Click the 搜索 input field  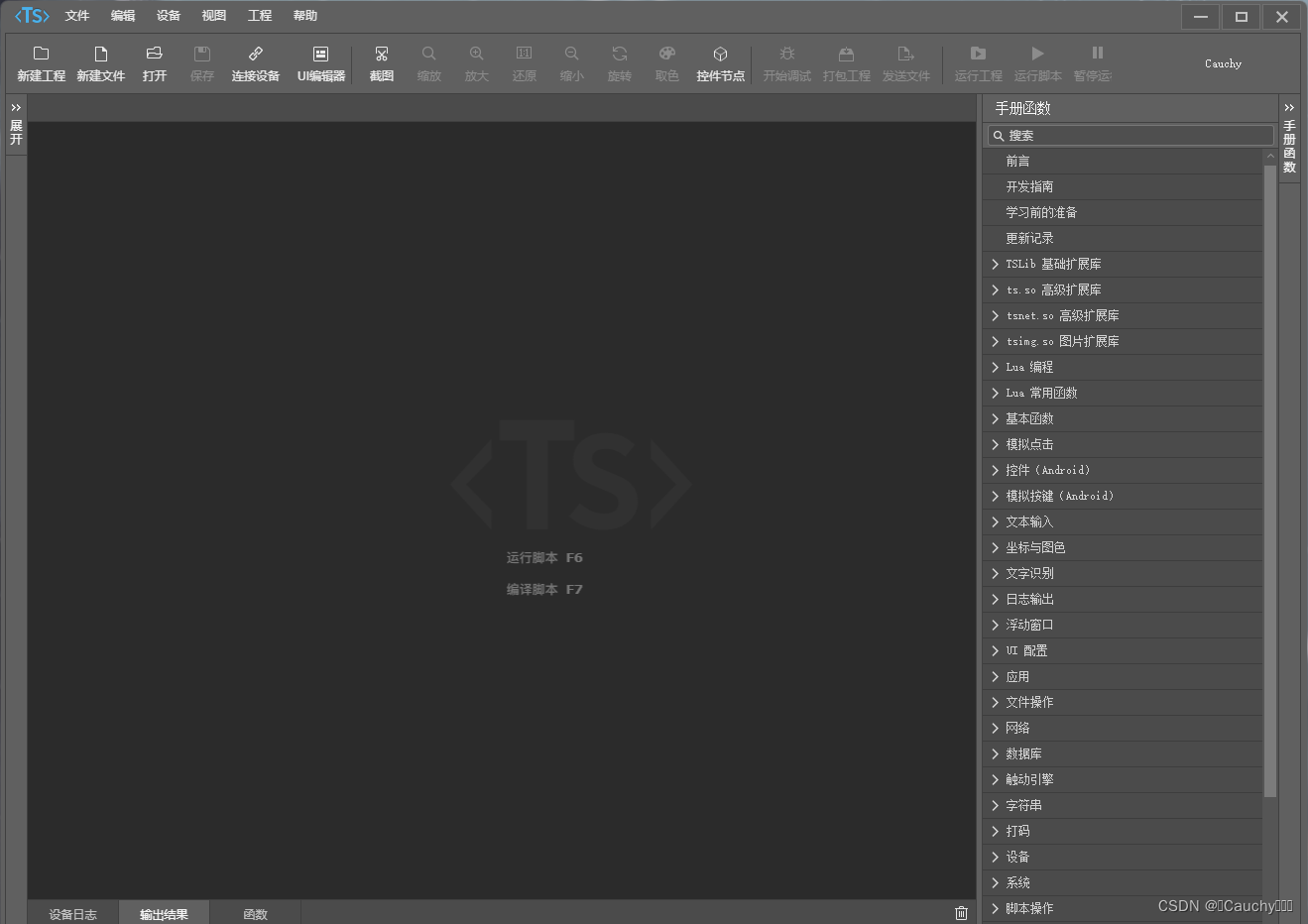pyautogui.click(x=1130, y=135)
